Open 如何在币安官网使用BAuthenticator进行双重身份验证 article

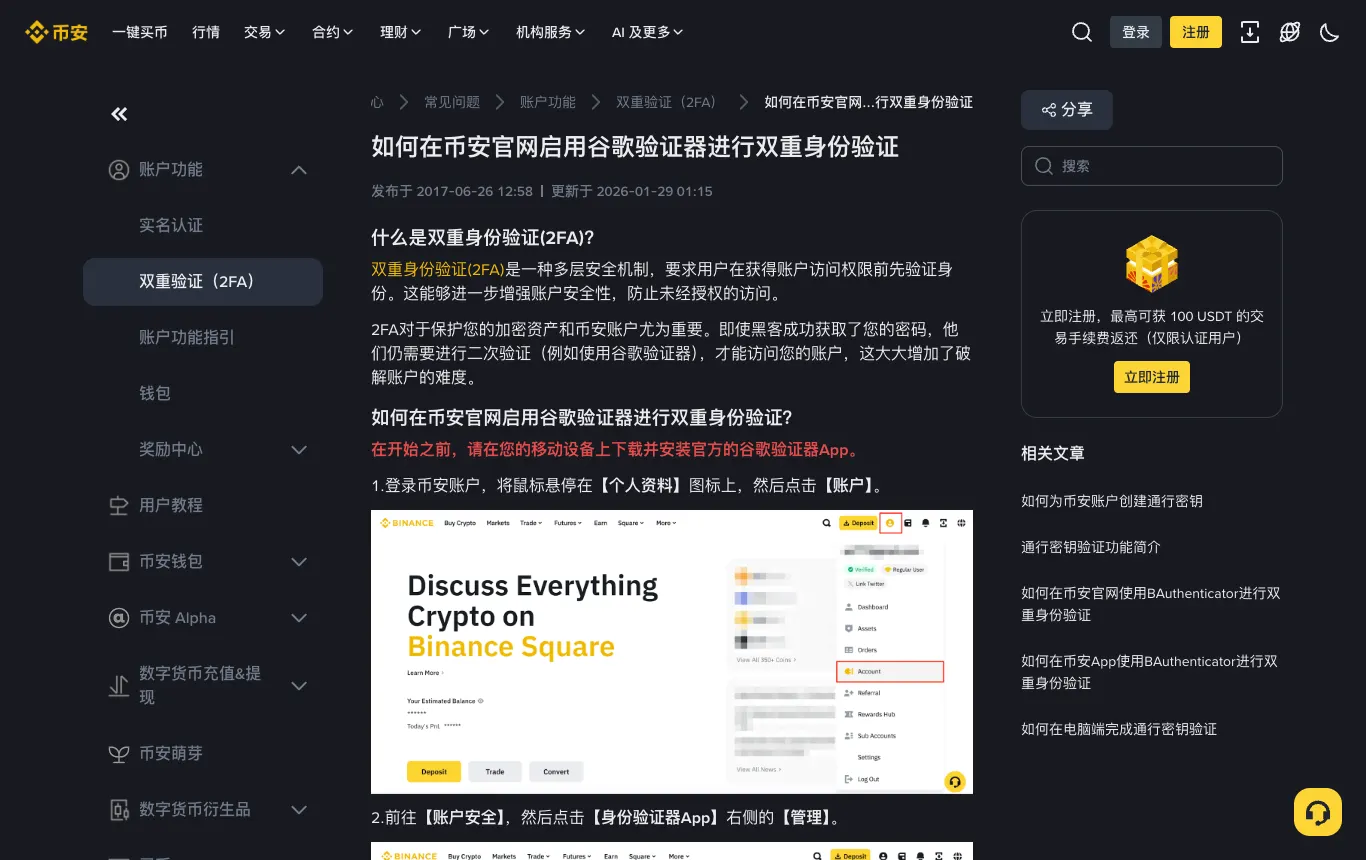(1151, 604)
